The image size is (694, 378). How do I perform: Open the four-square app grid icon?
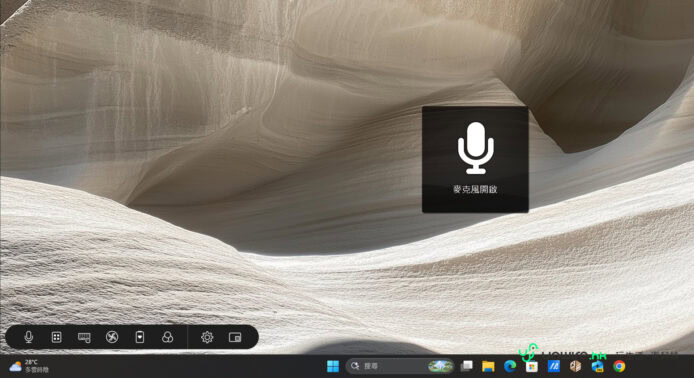pos(56,337)
